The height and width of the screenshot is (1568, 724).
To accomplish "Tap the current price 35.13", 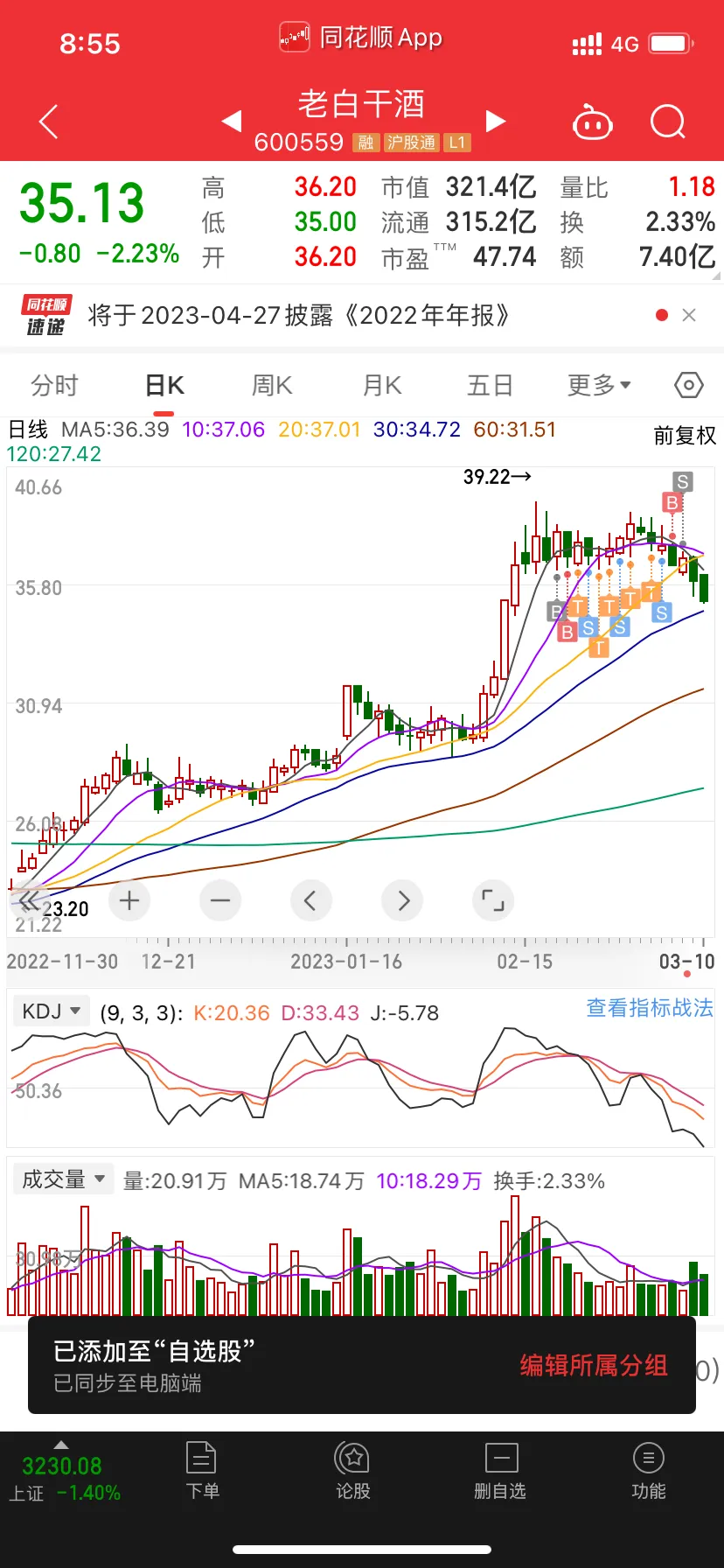I will click(x=82, y=203).
